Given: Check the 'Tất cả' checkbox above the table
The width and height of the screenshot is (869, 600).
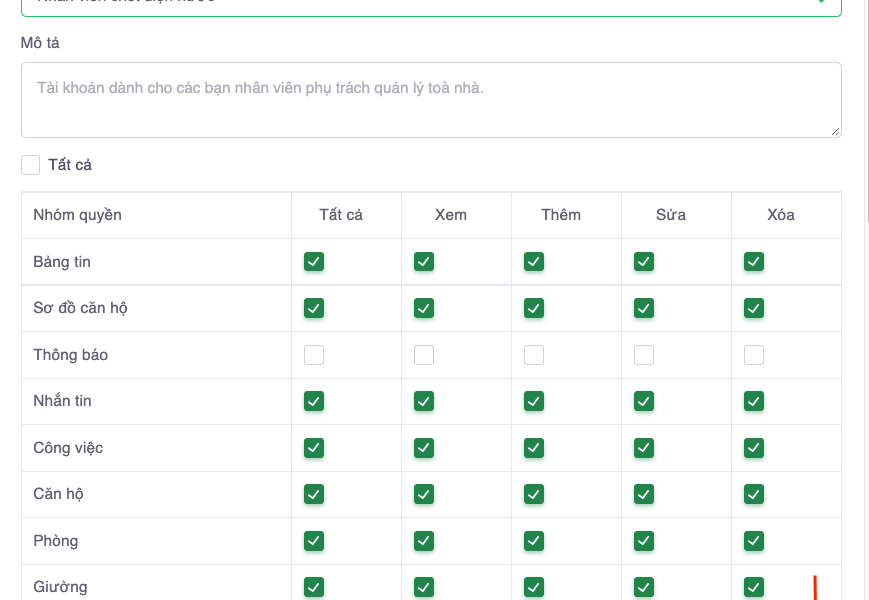Looking at the screenshot, I should tap(31, 165).
